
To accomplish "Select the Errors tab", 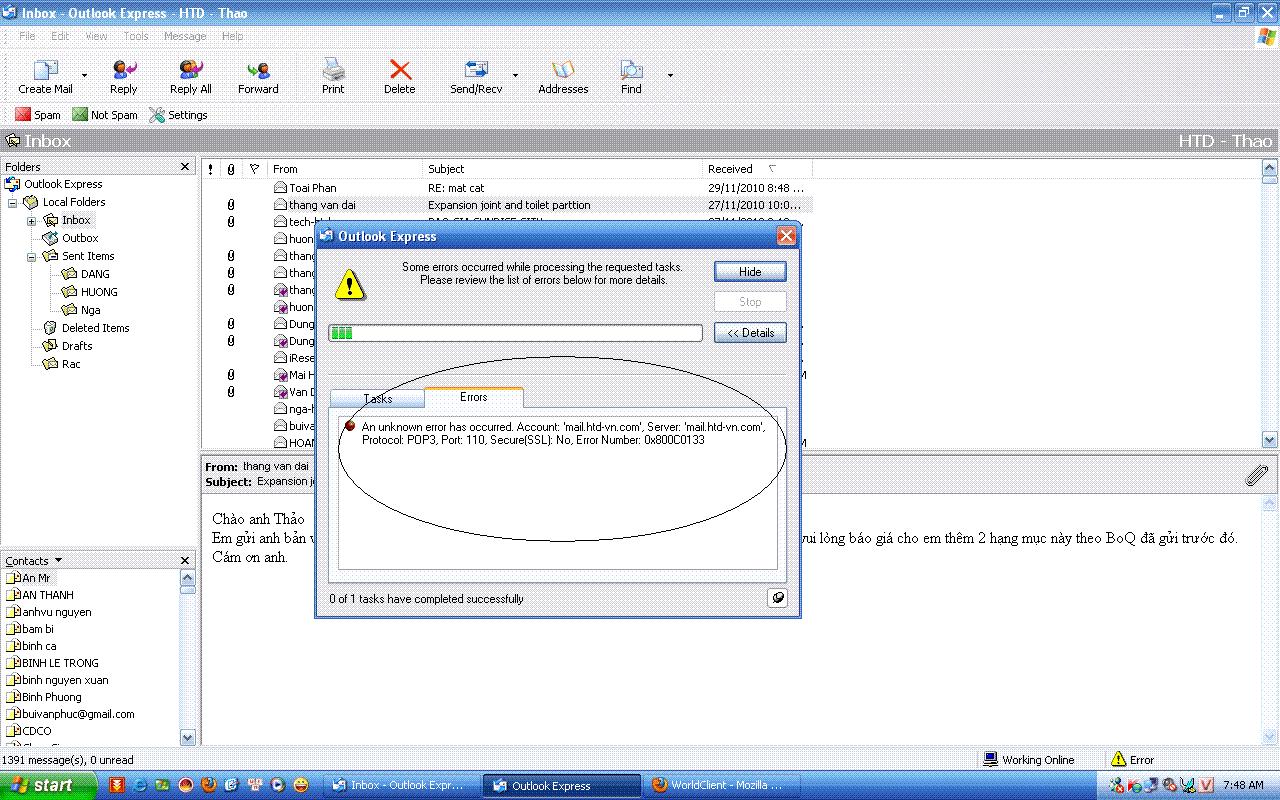I will (474, 397).
